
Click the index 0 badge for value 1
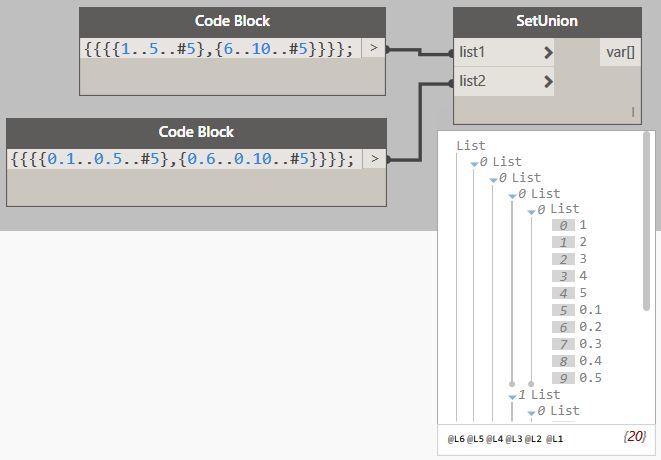[563, 226]
